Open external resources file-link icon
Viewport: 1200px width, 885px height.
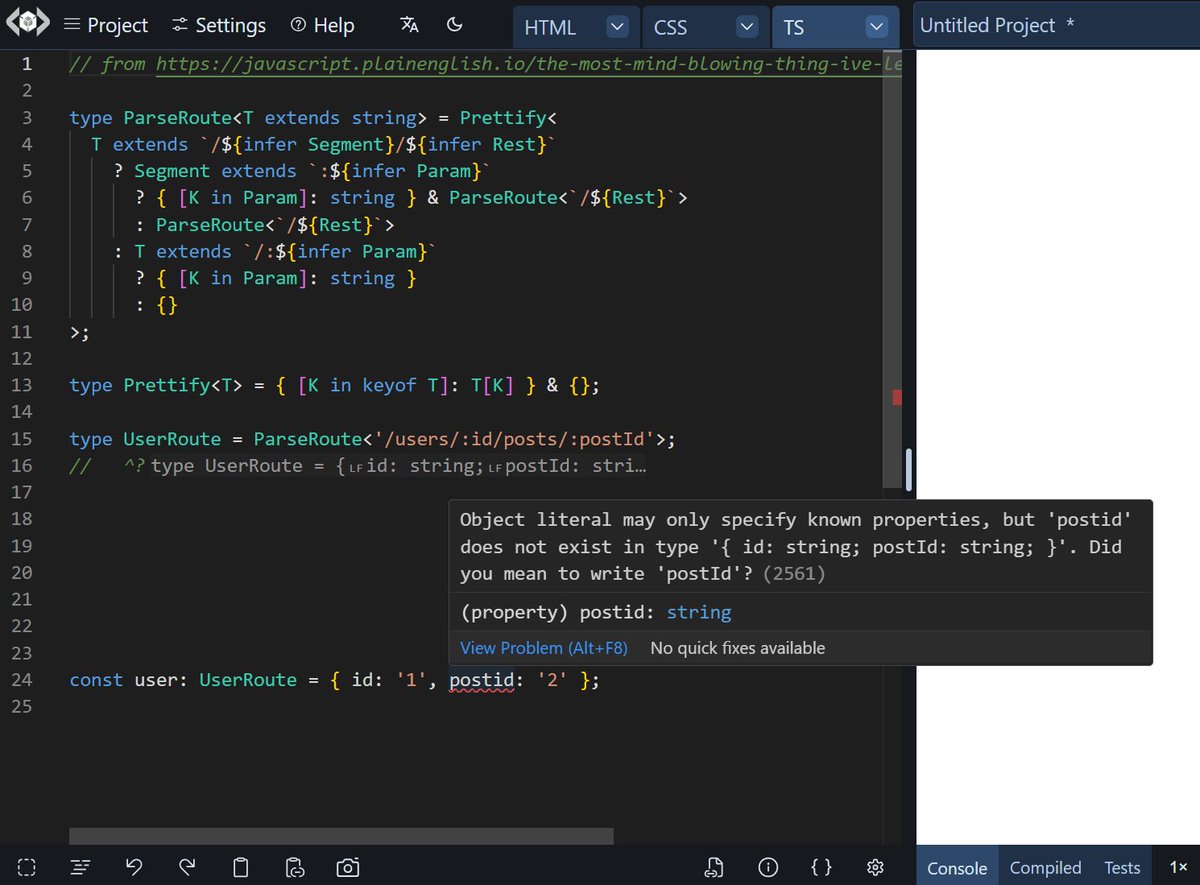tap(714, 867)
